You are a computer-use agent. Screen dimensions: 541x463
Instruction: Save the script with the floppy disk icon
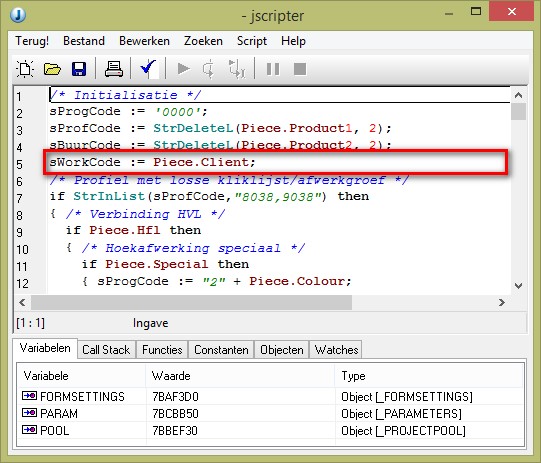tap(79, 69)
